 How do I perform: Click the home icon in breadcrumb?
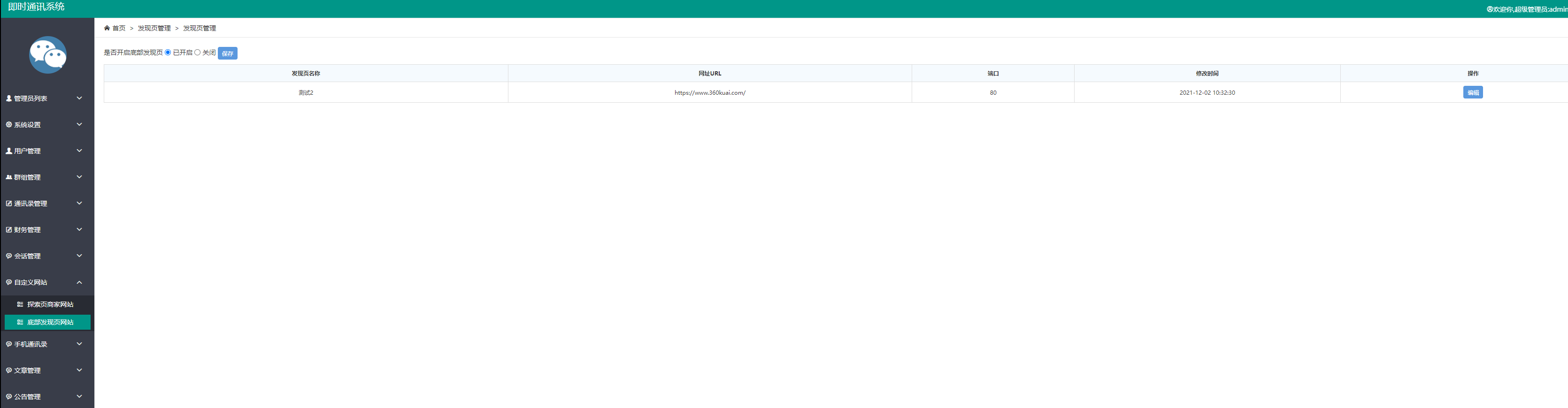[x=107, y=28]
